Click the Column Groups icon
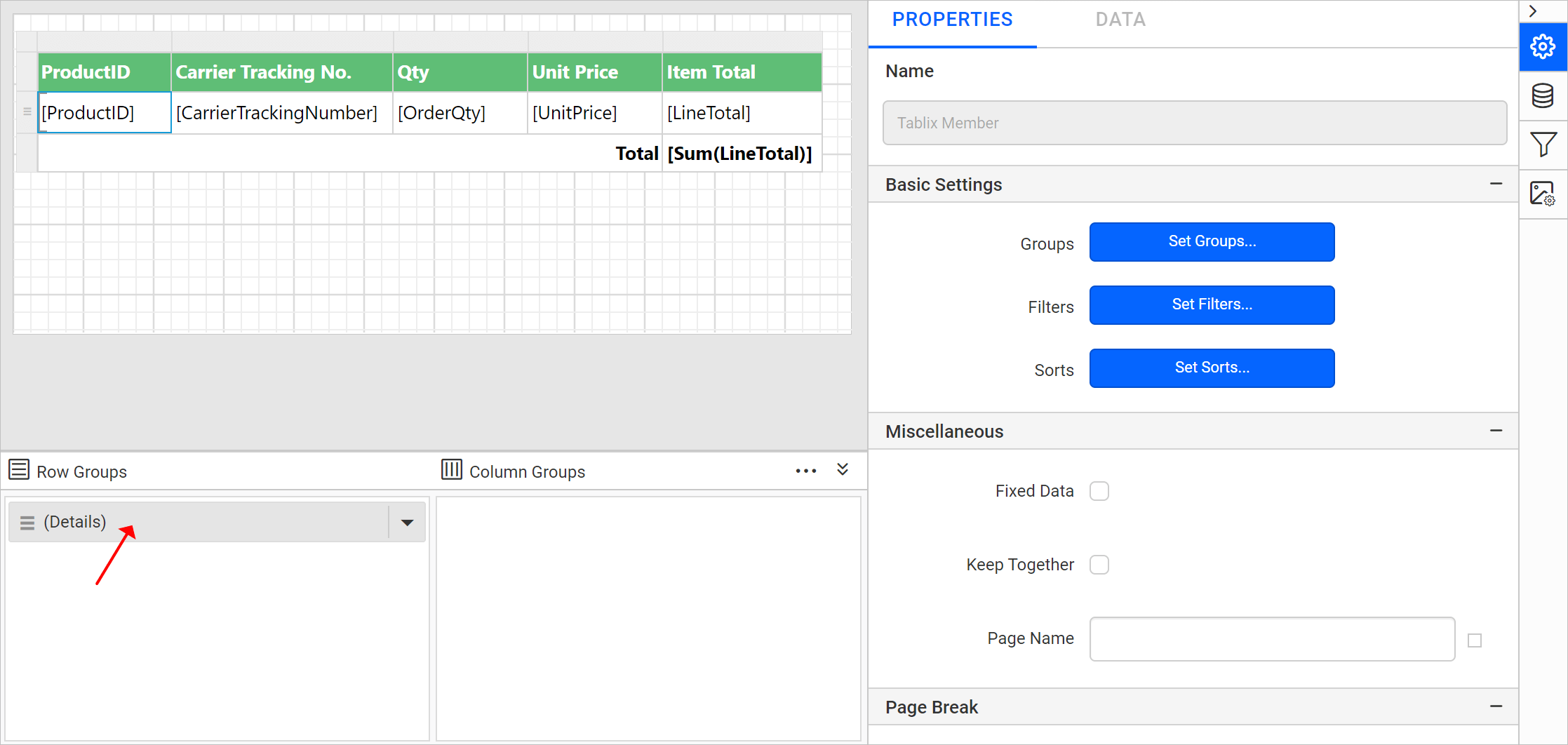 coord(451,469)
